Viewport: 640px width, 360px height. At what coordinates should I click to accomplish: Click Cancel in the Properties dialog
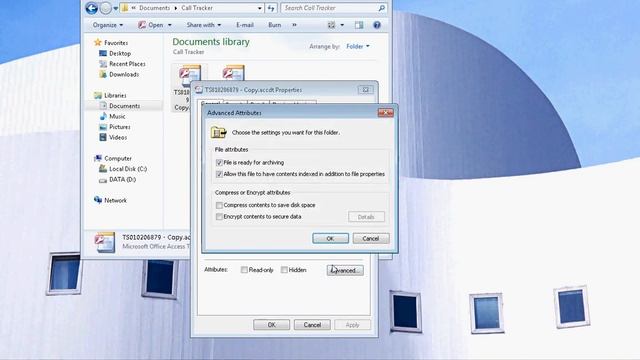coord(312,325)
